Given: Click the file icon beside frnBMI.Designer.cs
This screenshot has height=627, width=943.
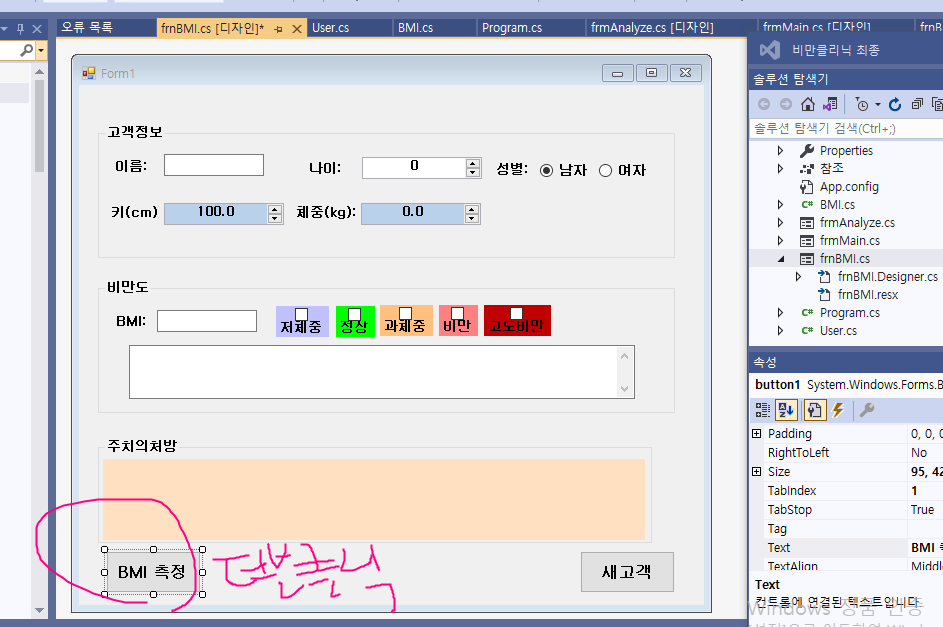Looking at the screenshot, I should pos(825,277).
